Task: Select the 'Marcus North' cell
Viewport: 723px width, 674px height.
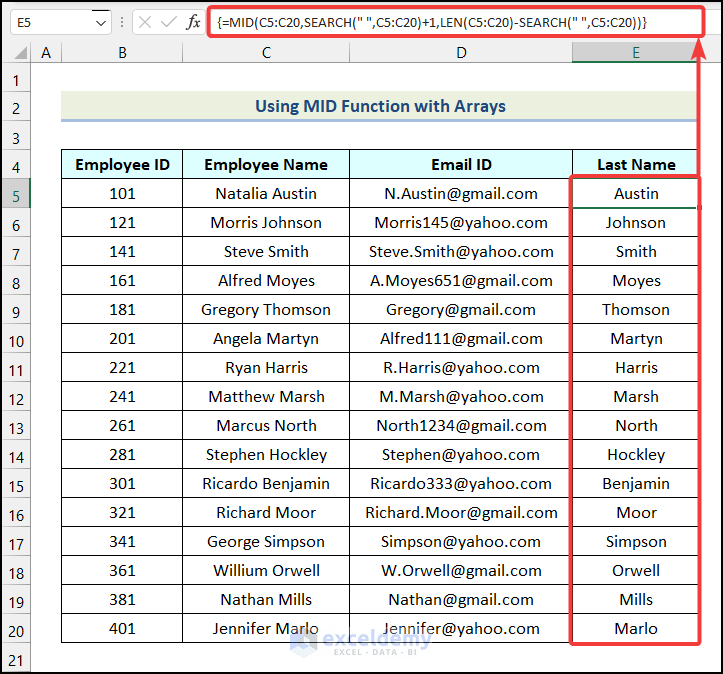Action: pos(266,426)
